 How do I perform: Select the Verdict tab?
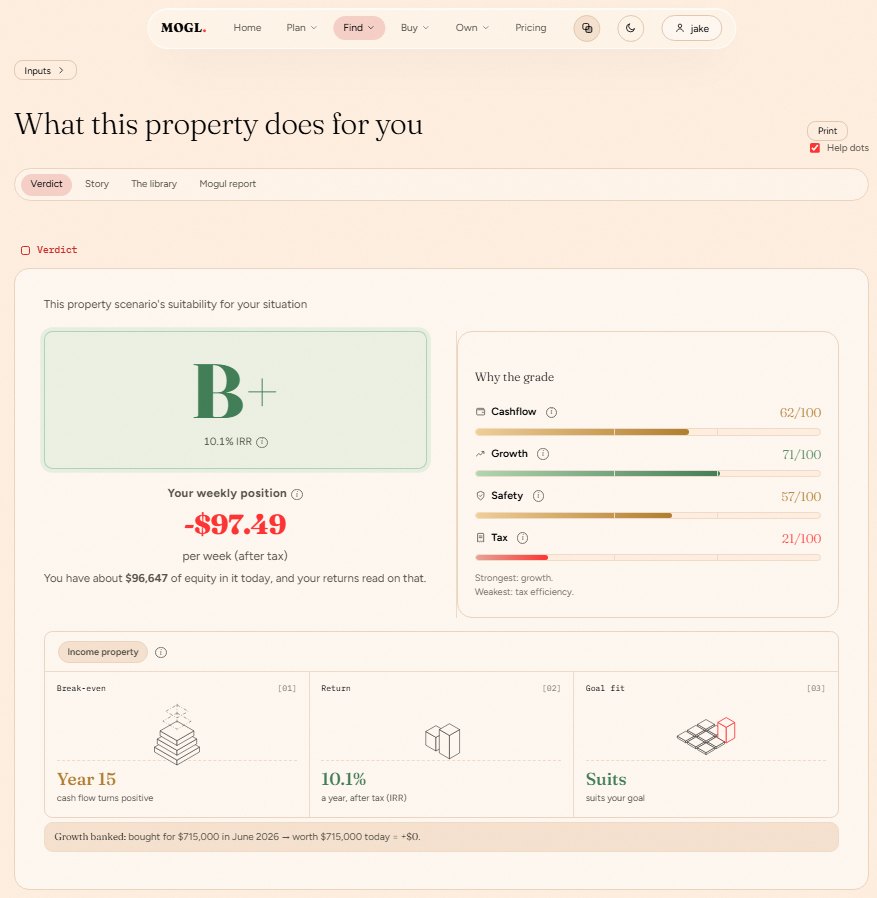coord(46,184)
